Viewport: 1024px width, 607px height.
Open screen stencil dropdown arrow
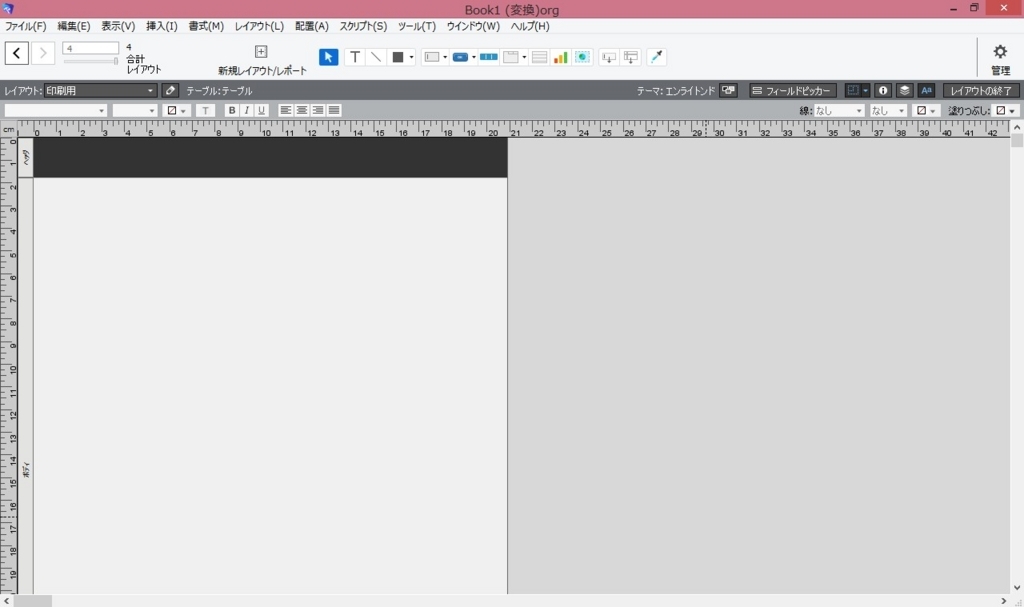[x=866, y=91]
